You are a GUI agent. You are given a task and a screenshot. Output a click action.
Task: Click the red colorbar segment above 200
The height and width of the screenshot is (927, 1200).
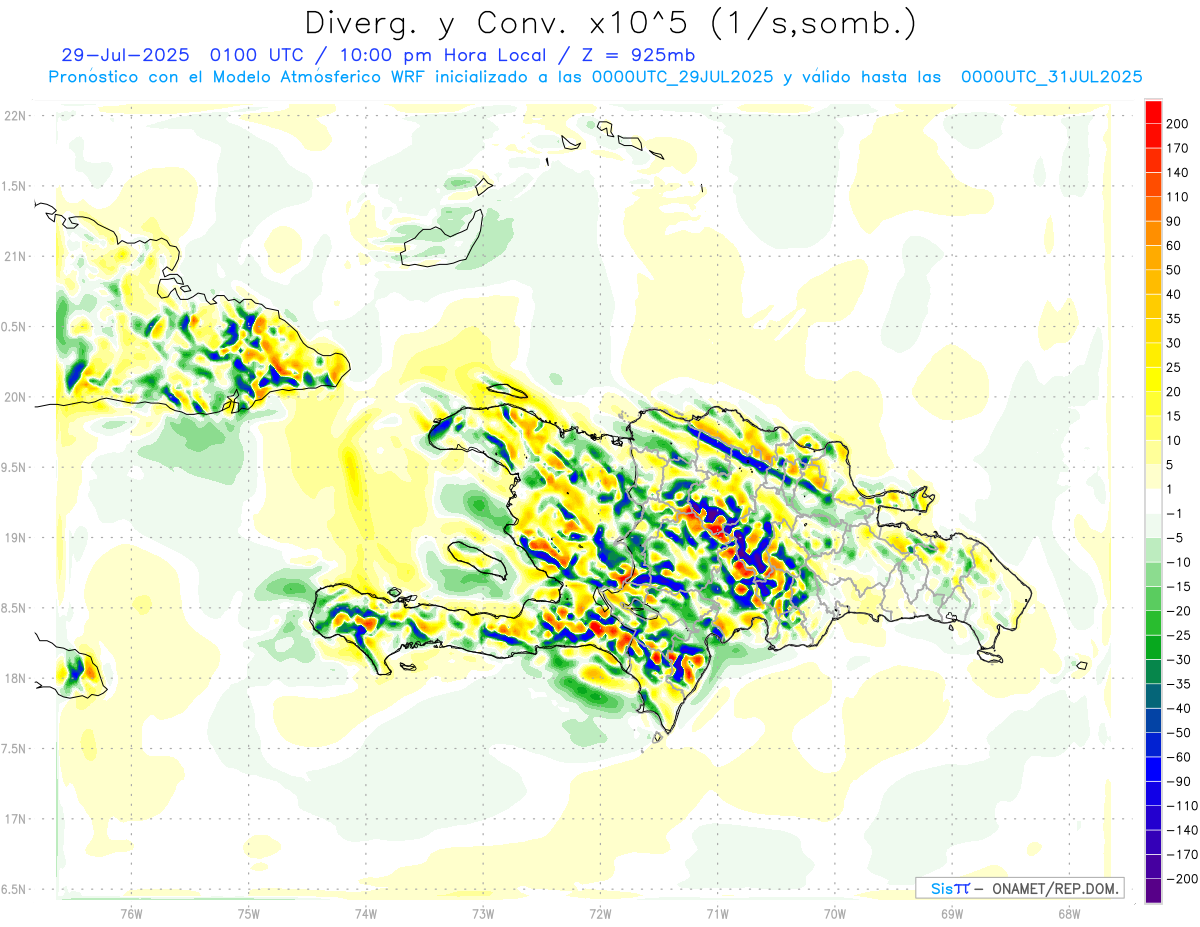[1153, 112]
